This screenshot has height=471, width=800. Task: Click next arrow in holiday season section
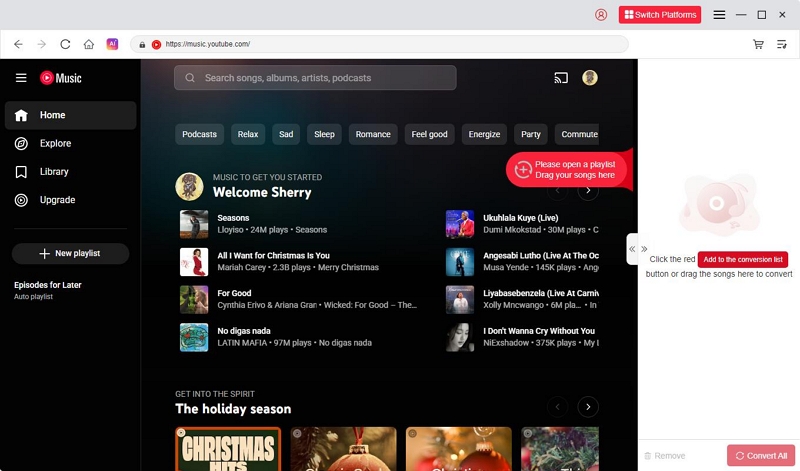point(588,407)
